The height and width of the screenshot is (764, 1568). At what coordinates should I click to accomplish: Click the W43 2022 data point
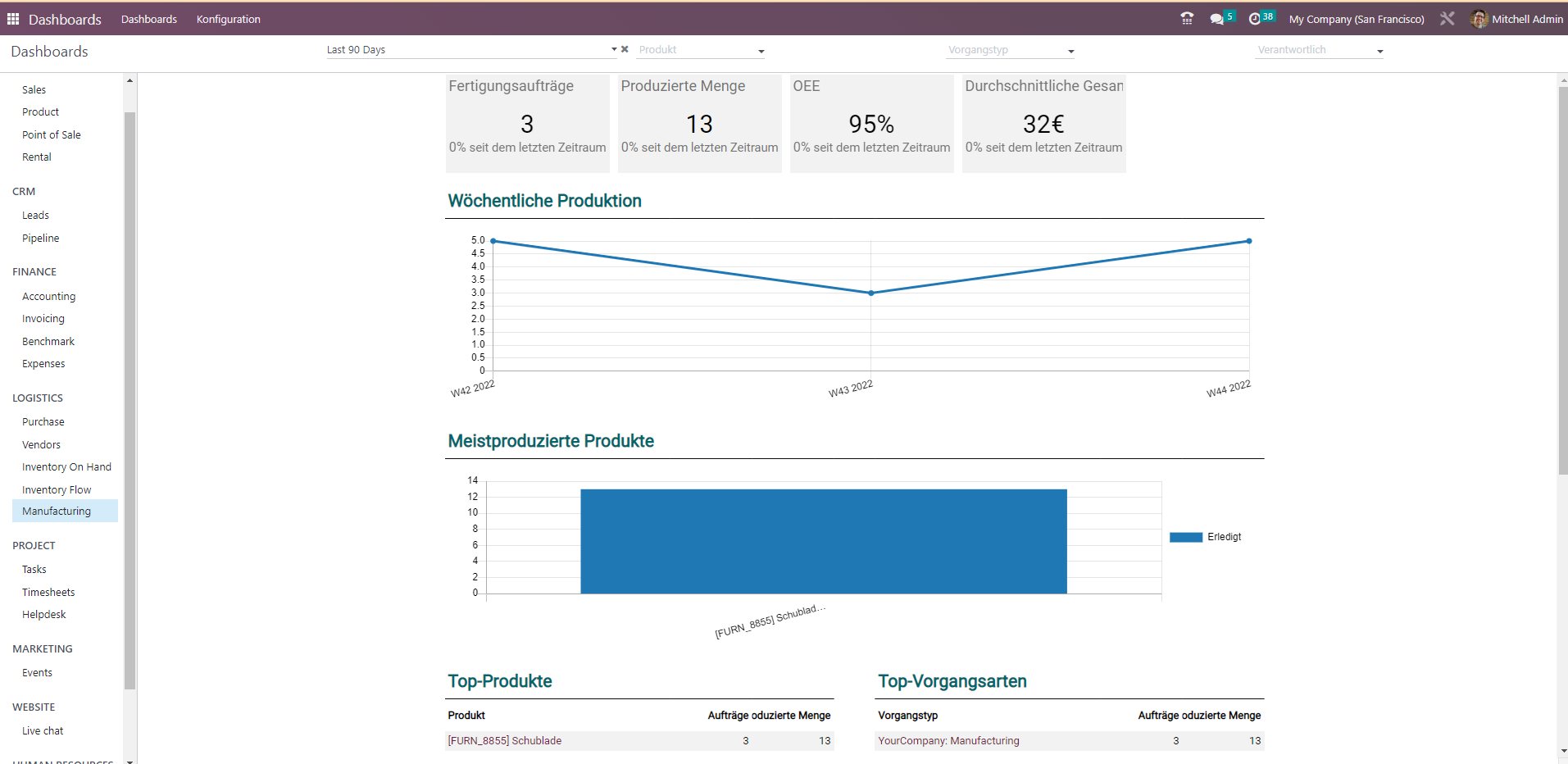coord(870,293)
